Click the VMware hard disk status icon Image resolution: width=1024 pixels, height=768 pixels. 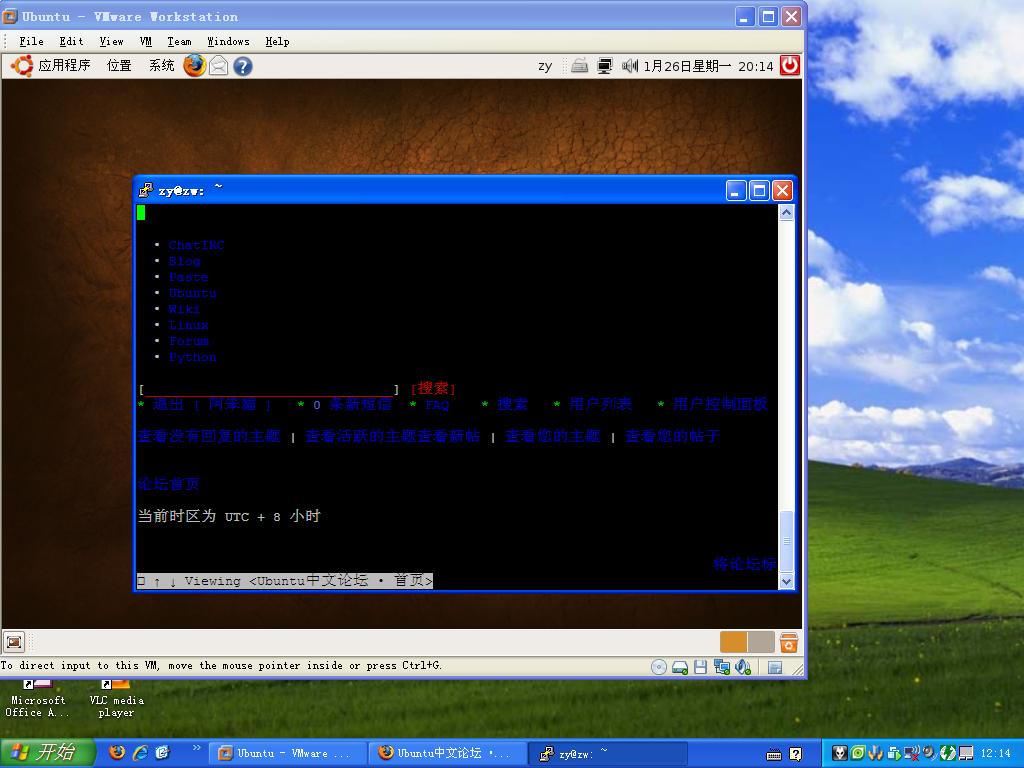(x=680, y=667)
